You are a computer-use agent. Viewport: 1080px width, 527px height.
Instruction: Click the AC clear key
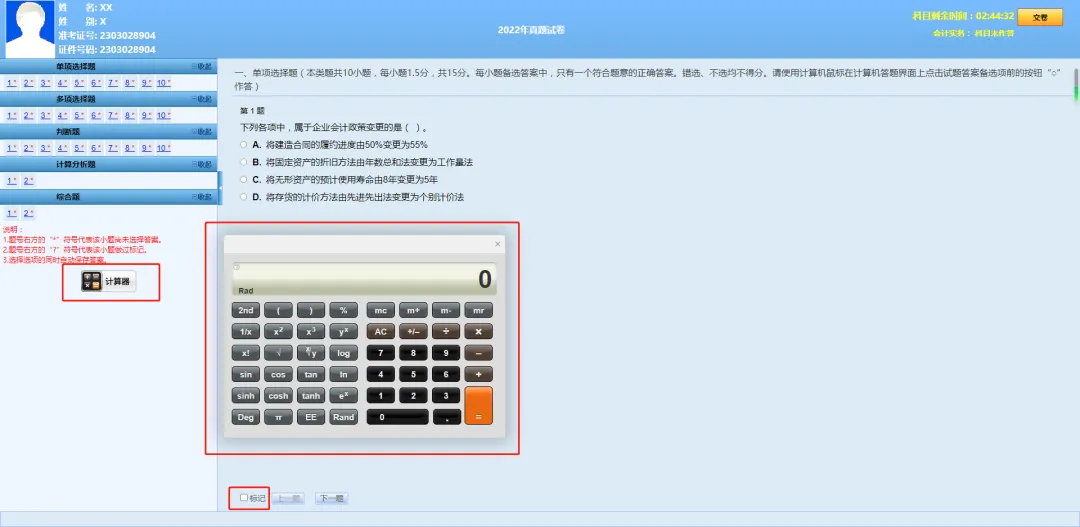380,331
